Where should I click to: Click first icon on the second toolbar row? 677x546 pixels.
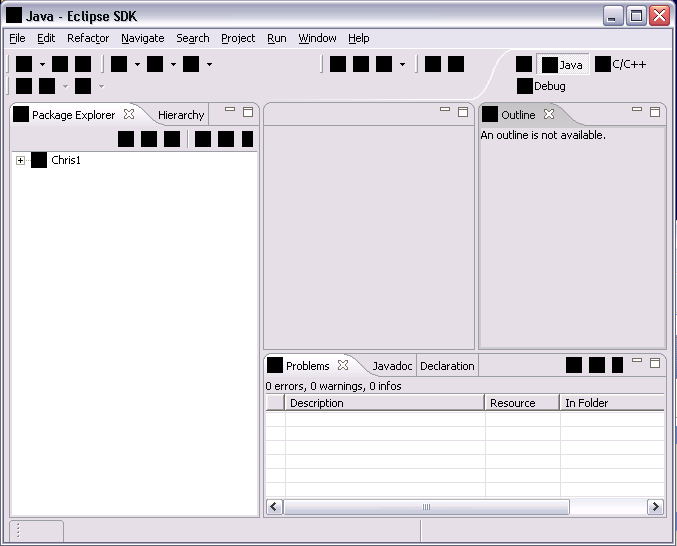click(24, 86)
